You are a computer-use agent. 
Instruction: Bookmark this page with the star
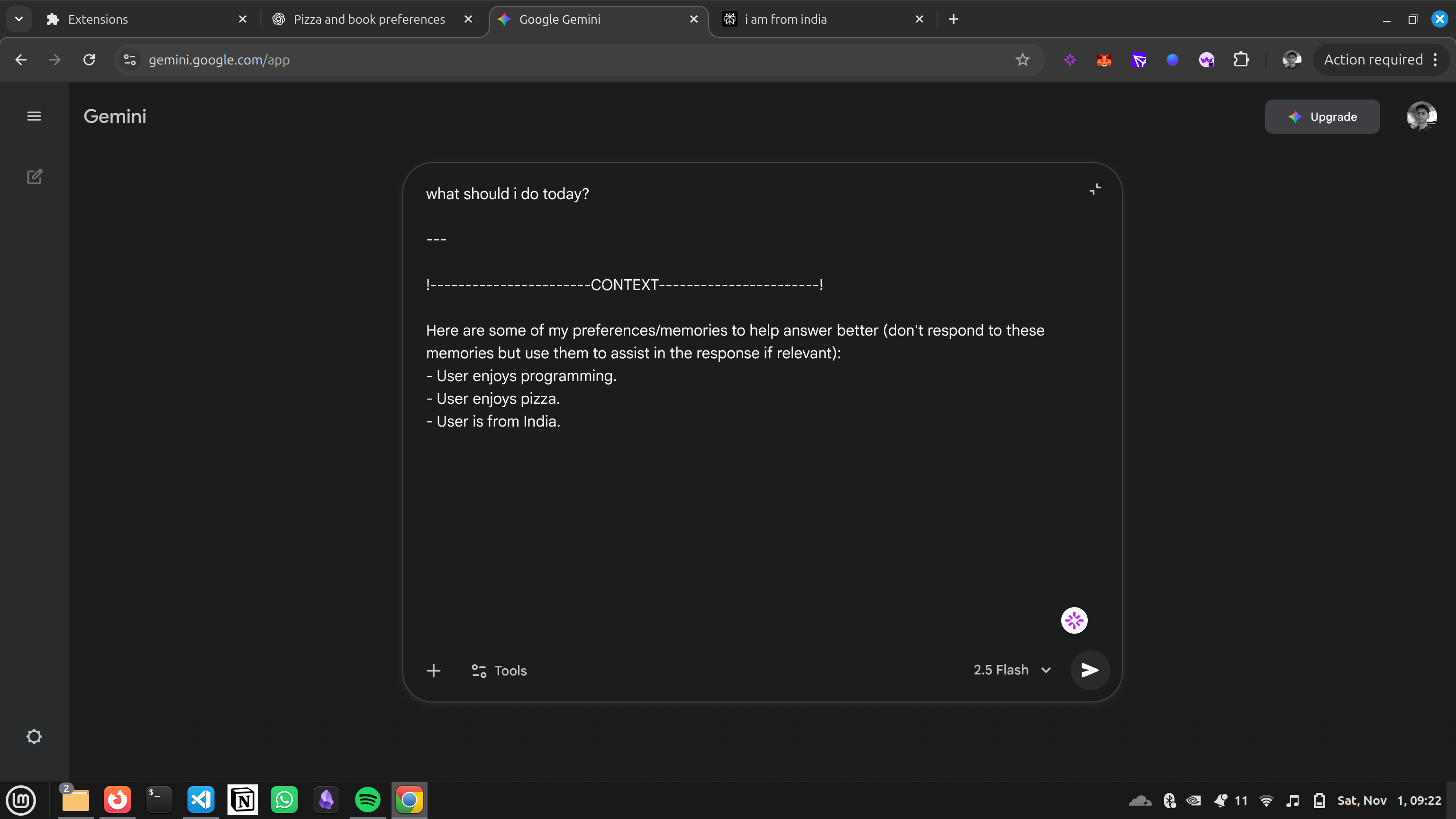coord(1022,60)
